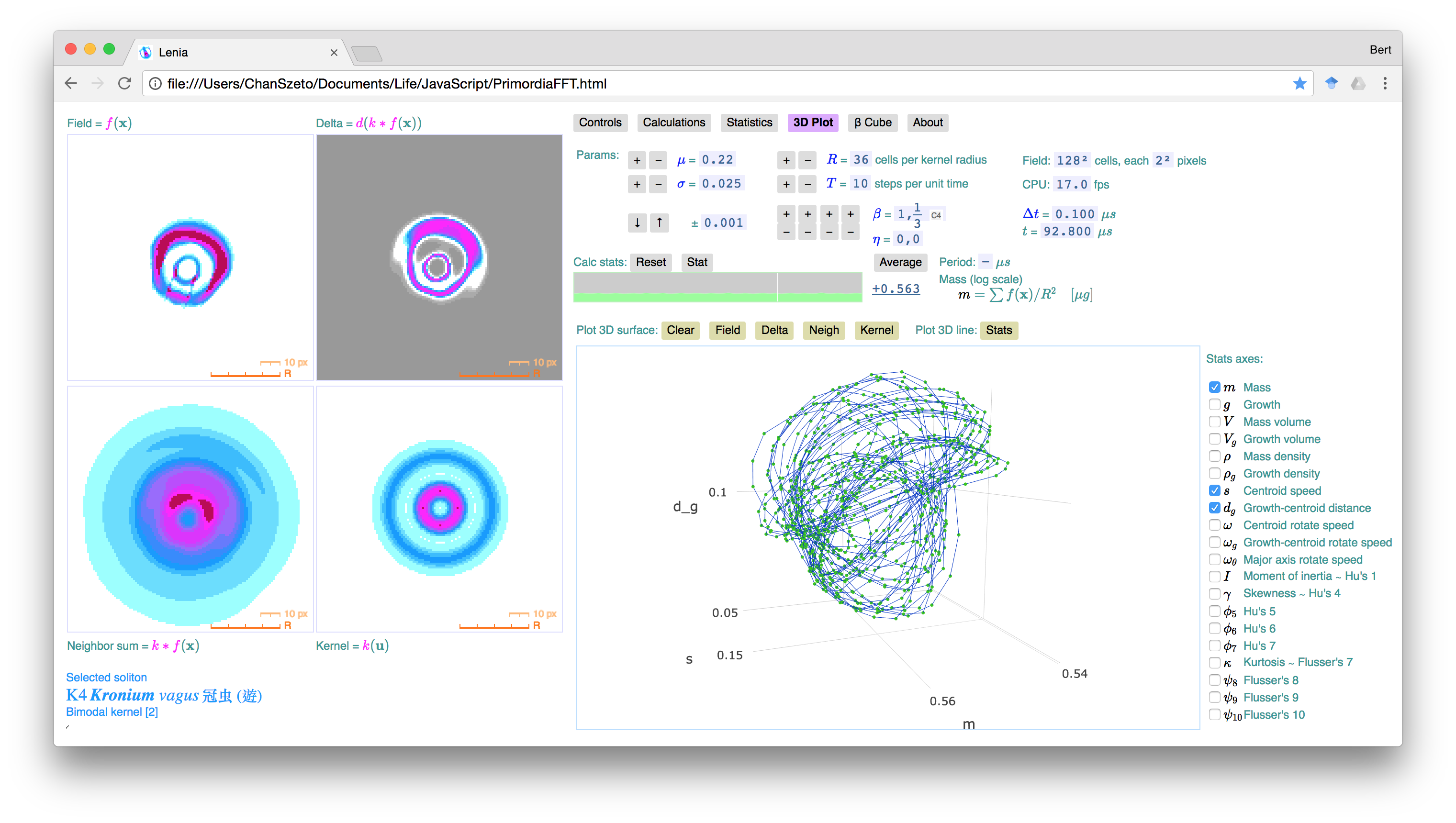This screenshot has height=823, width=1456.
Task: Click the Stat button to view statistics
Action: (x=697, y=263)
